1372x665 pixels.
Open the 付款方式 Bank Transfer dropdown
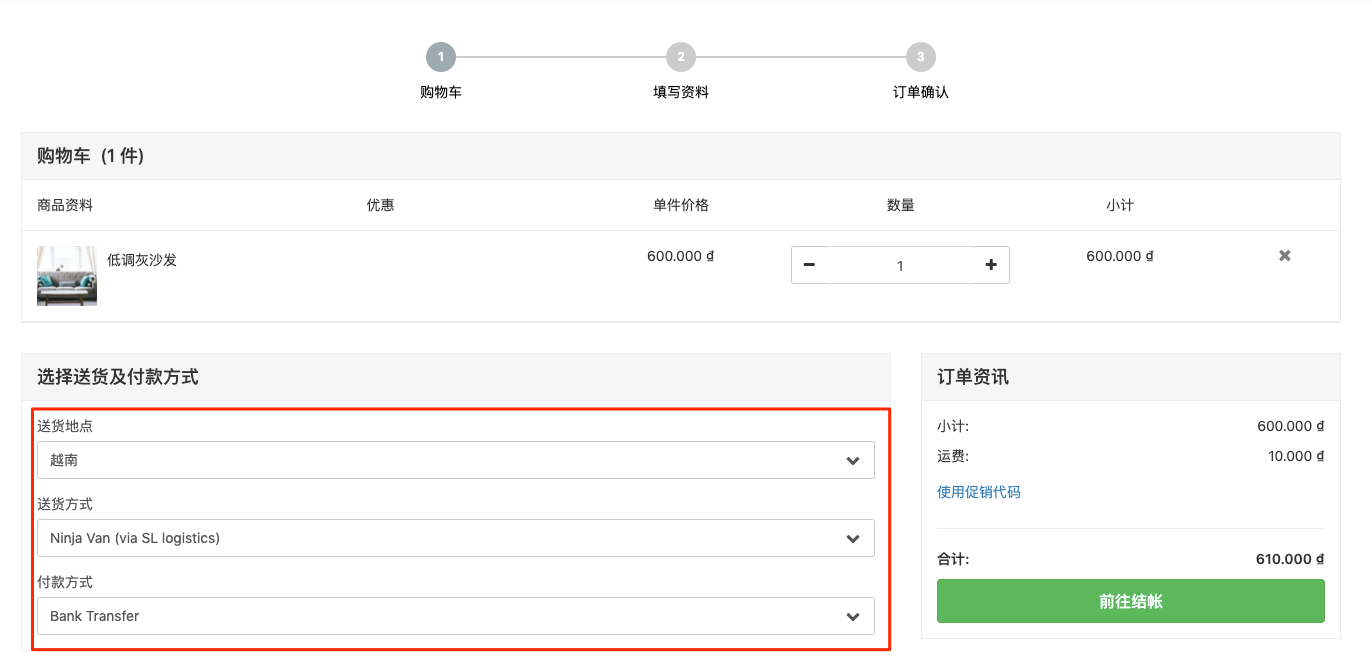click(456, 616)
